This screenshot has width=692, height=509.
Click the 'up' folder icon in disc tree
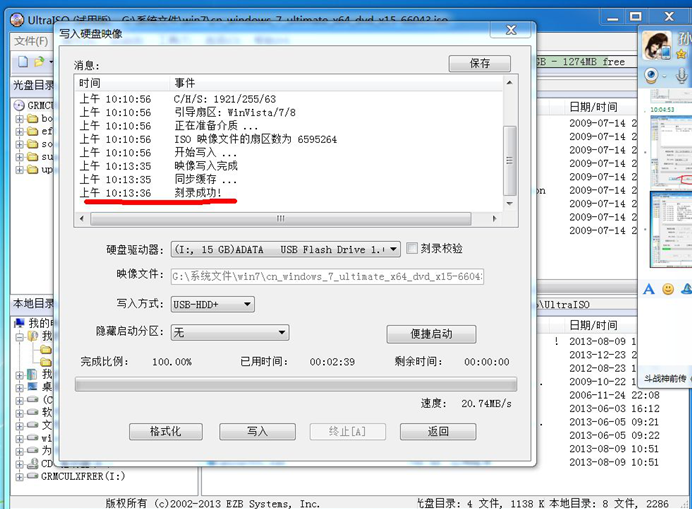pos(32,170)
